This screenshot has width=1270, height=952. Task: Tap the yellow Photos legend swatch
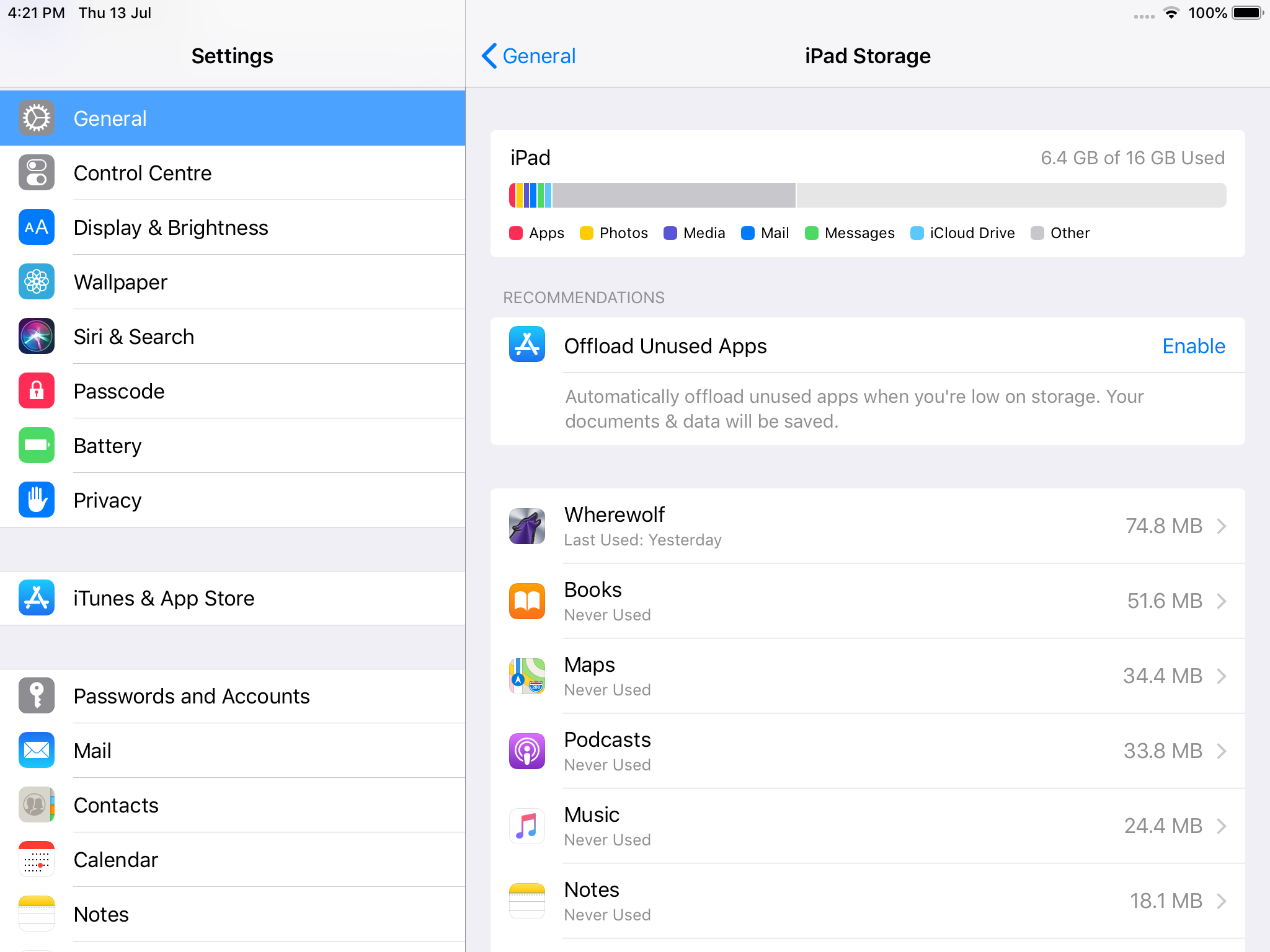click(587, 233)
